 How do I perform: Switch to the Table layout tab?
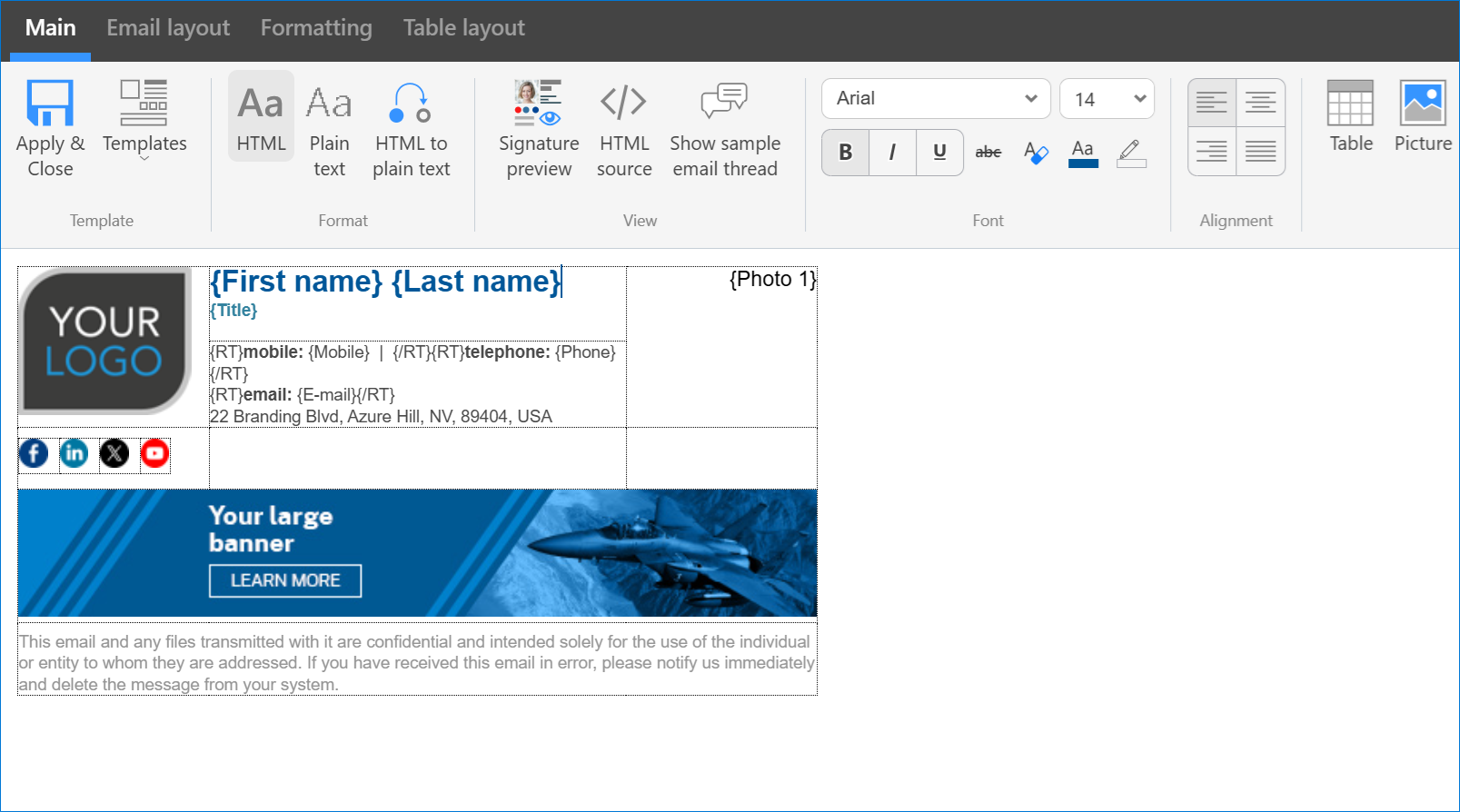tap(463, 28)
